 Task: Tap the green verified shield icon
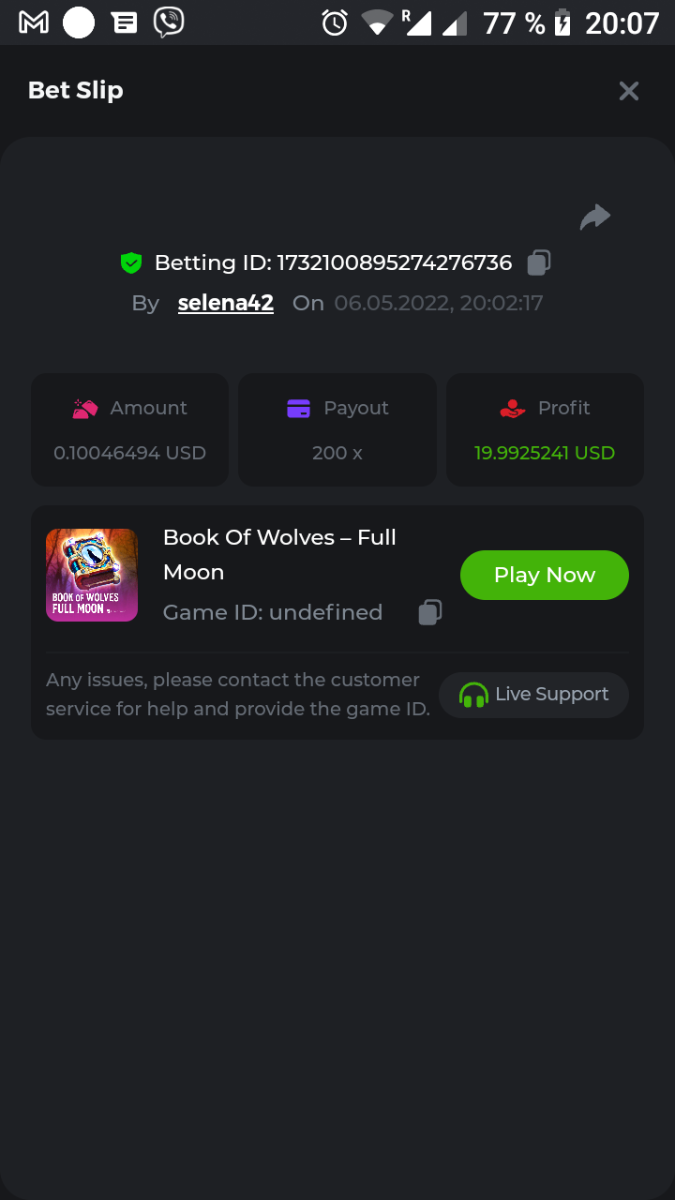[131, 263]
